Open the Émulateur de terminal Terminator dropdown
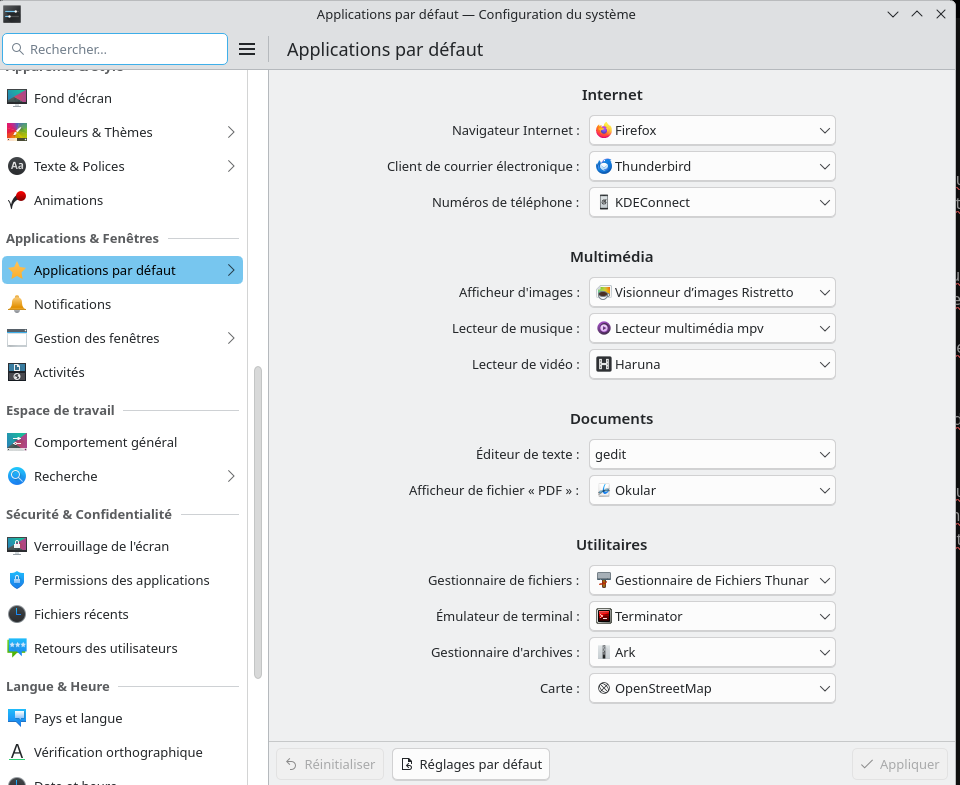The width and height of the screenshot is (960, 785). (712, 616)
